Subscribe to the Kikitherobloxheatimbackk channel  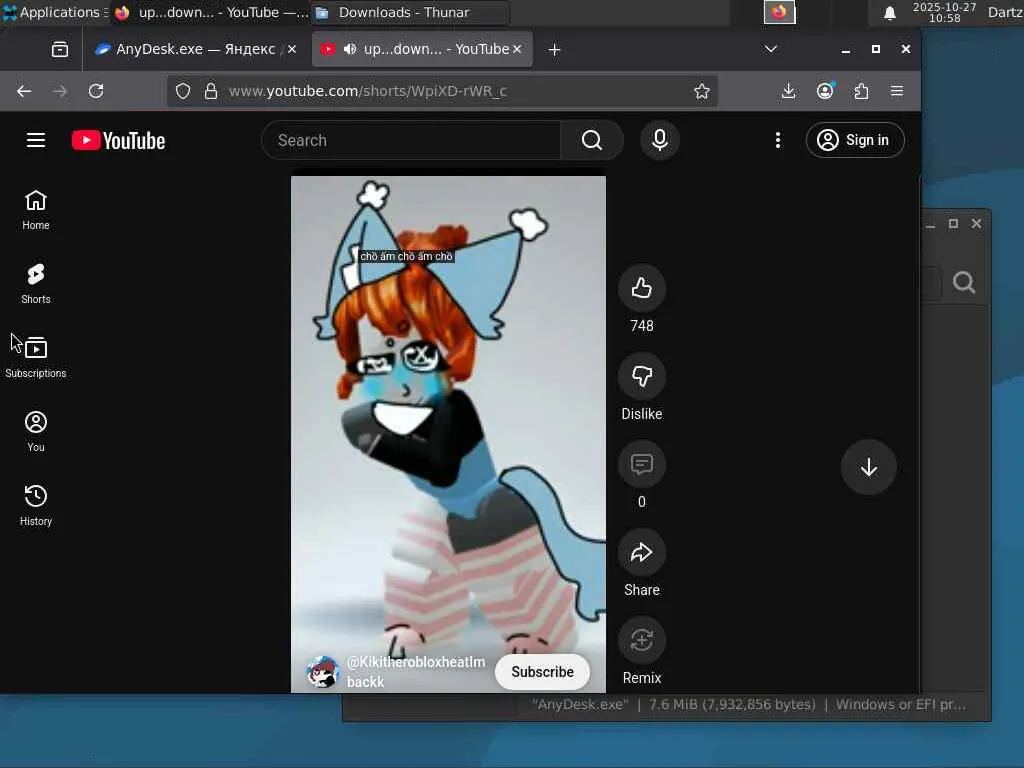[542, 672]
